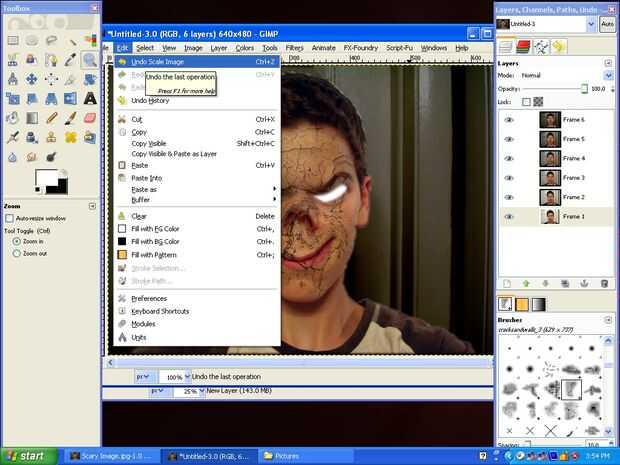Select the Rotate tool
Screen dimensions: 620x465
pyautogui.click(x=90, y=79)
